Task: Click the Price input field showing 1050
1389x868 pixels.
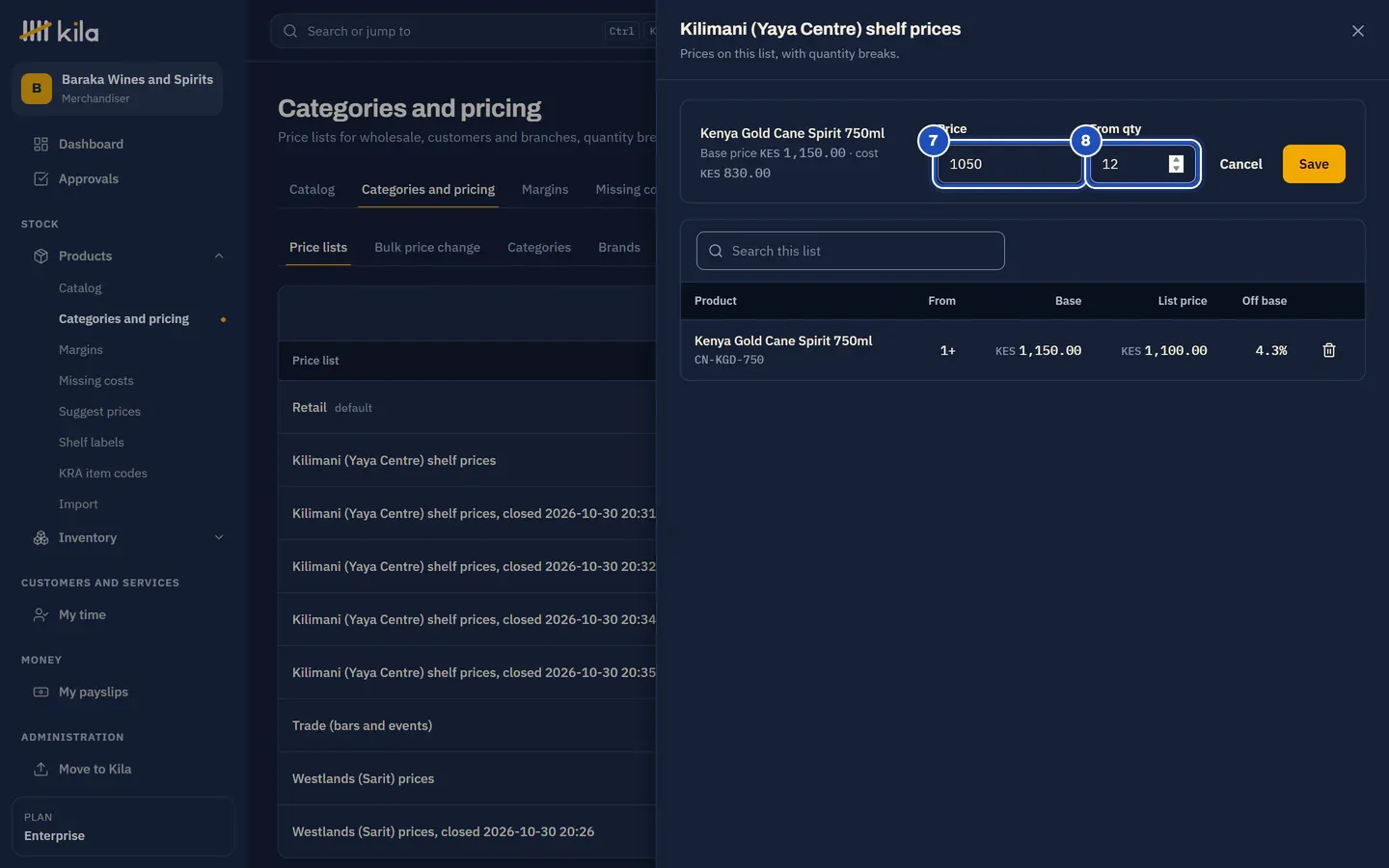Action: 1009,164
